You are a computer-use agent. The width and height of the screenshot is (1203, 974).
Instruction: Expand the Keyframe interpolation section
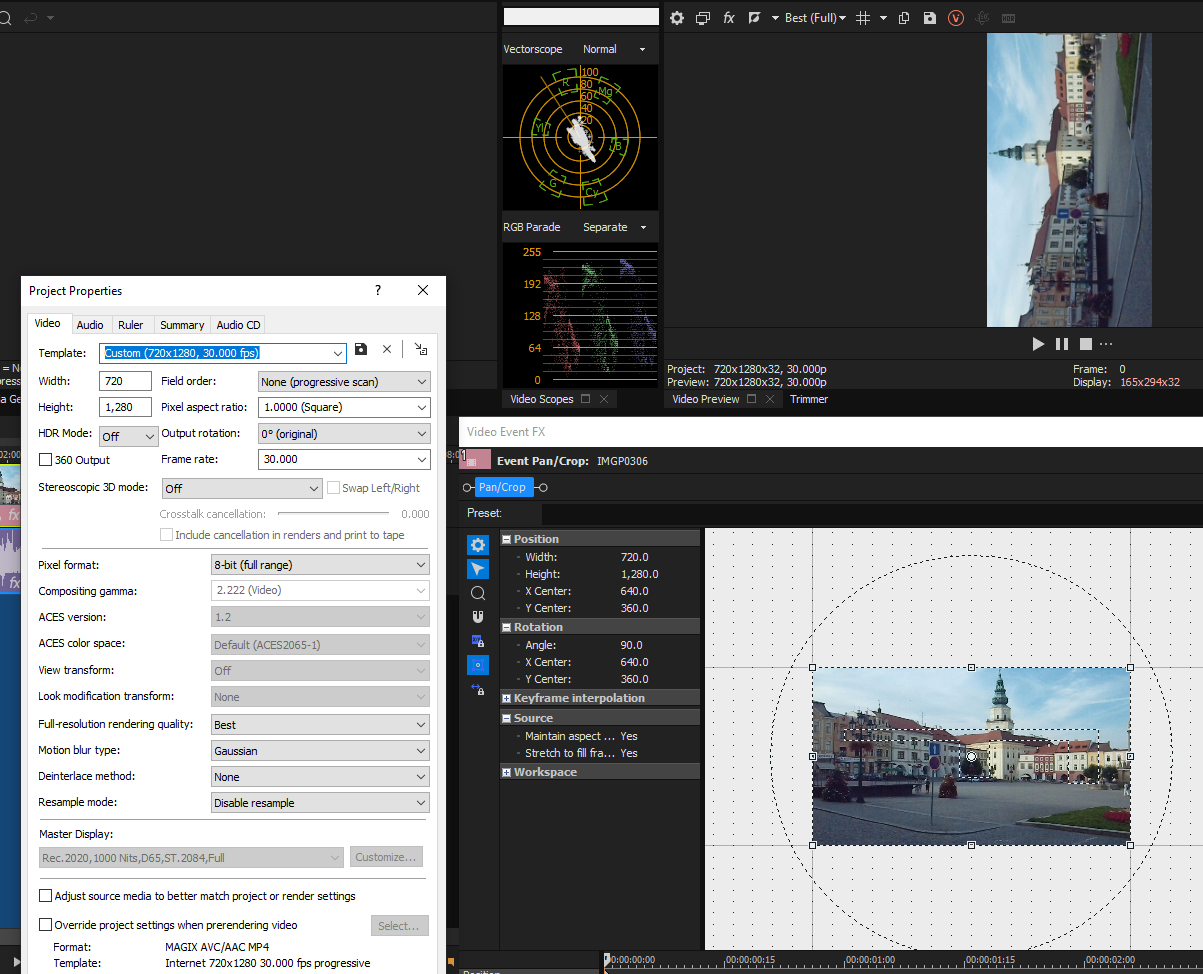[507, 698]
